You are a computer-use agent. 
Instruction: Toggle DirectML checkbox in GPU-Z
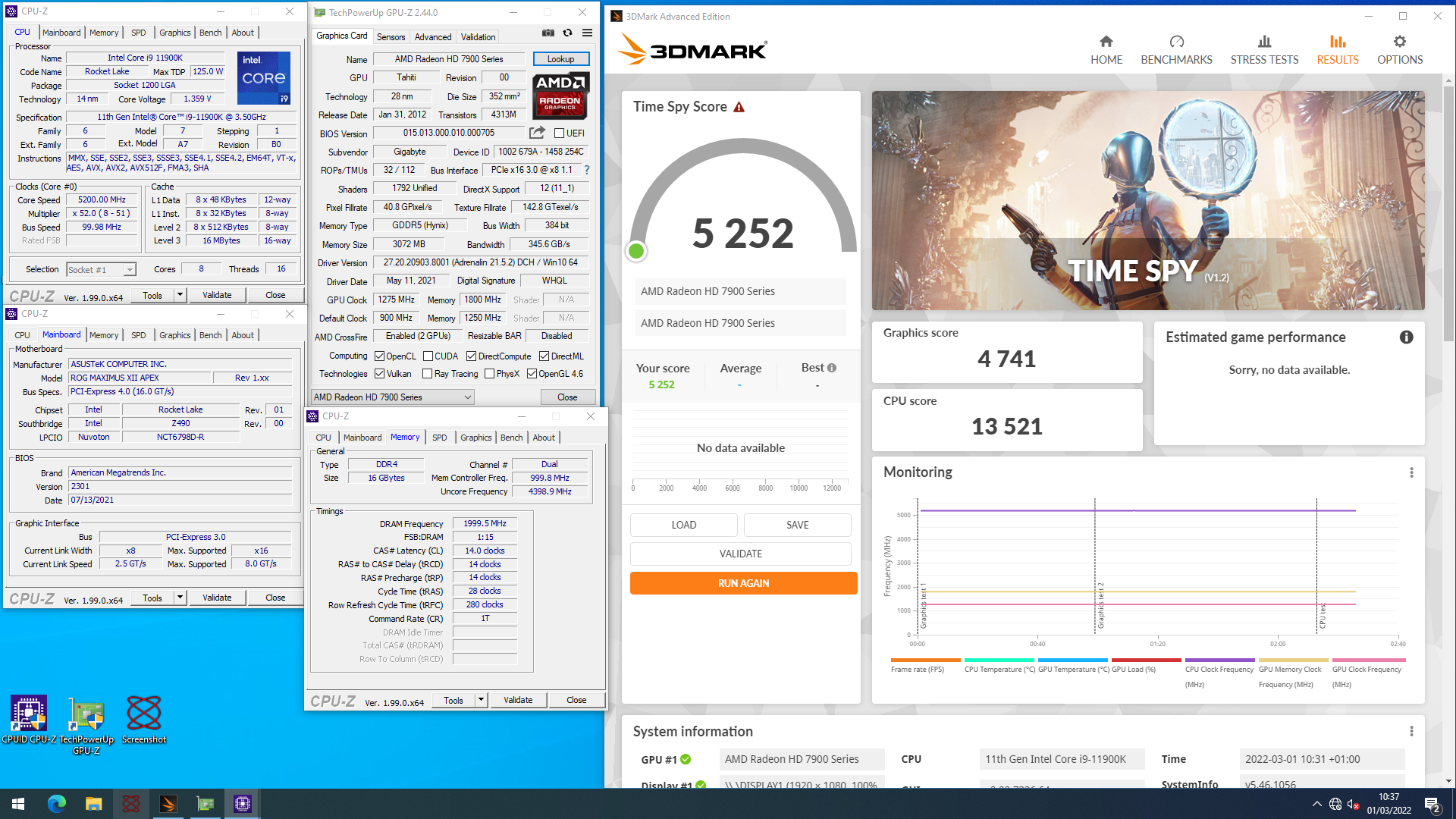[x=544, y=356]
